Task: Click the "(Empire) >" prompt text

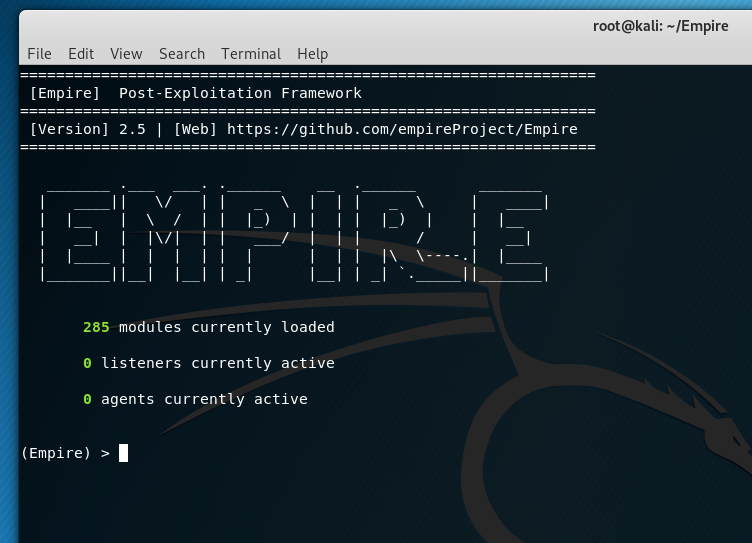Action: pos(65,453)
